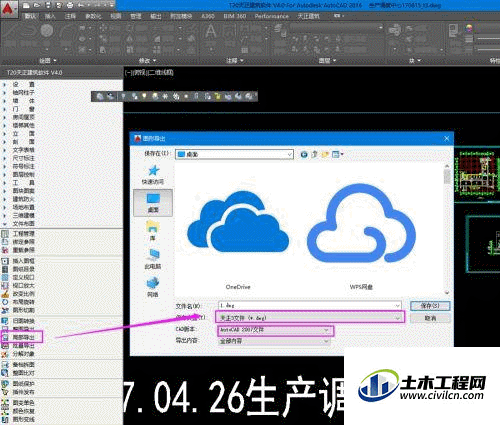Select 此电脑 in dialog places bar

[153, 259]
